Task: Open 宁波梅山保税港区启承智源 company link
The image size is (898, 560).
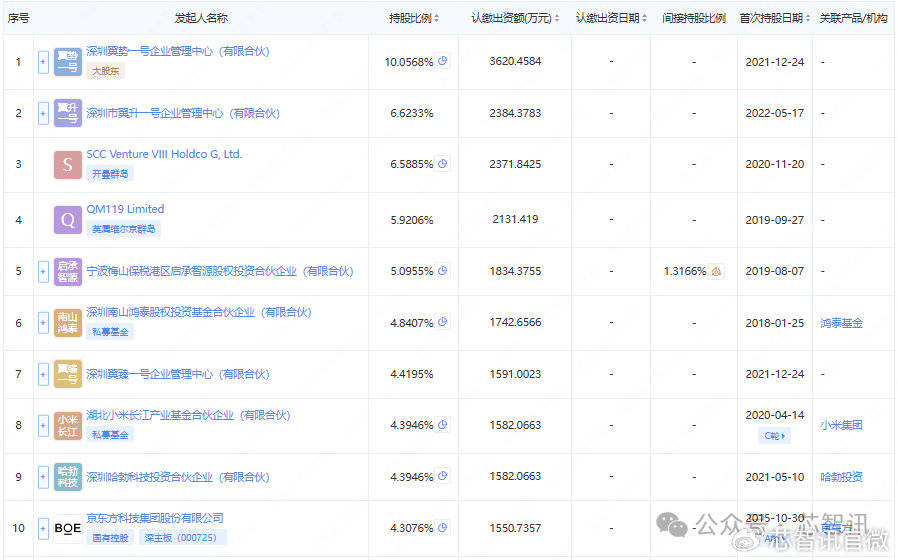Action: pyautogui.click(x=220, y=271)
